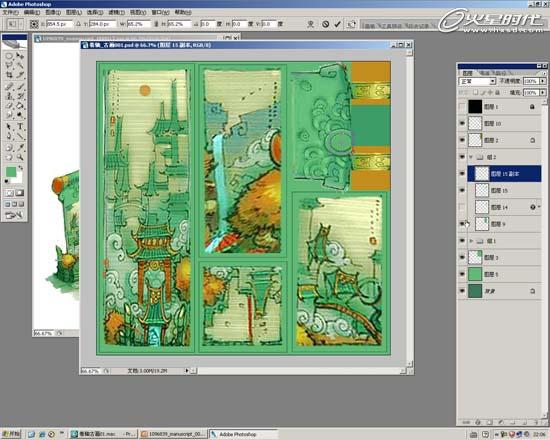Select the Clone Stamp tool
This screenshot has width=550, height=440.
(9, 96)
